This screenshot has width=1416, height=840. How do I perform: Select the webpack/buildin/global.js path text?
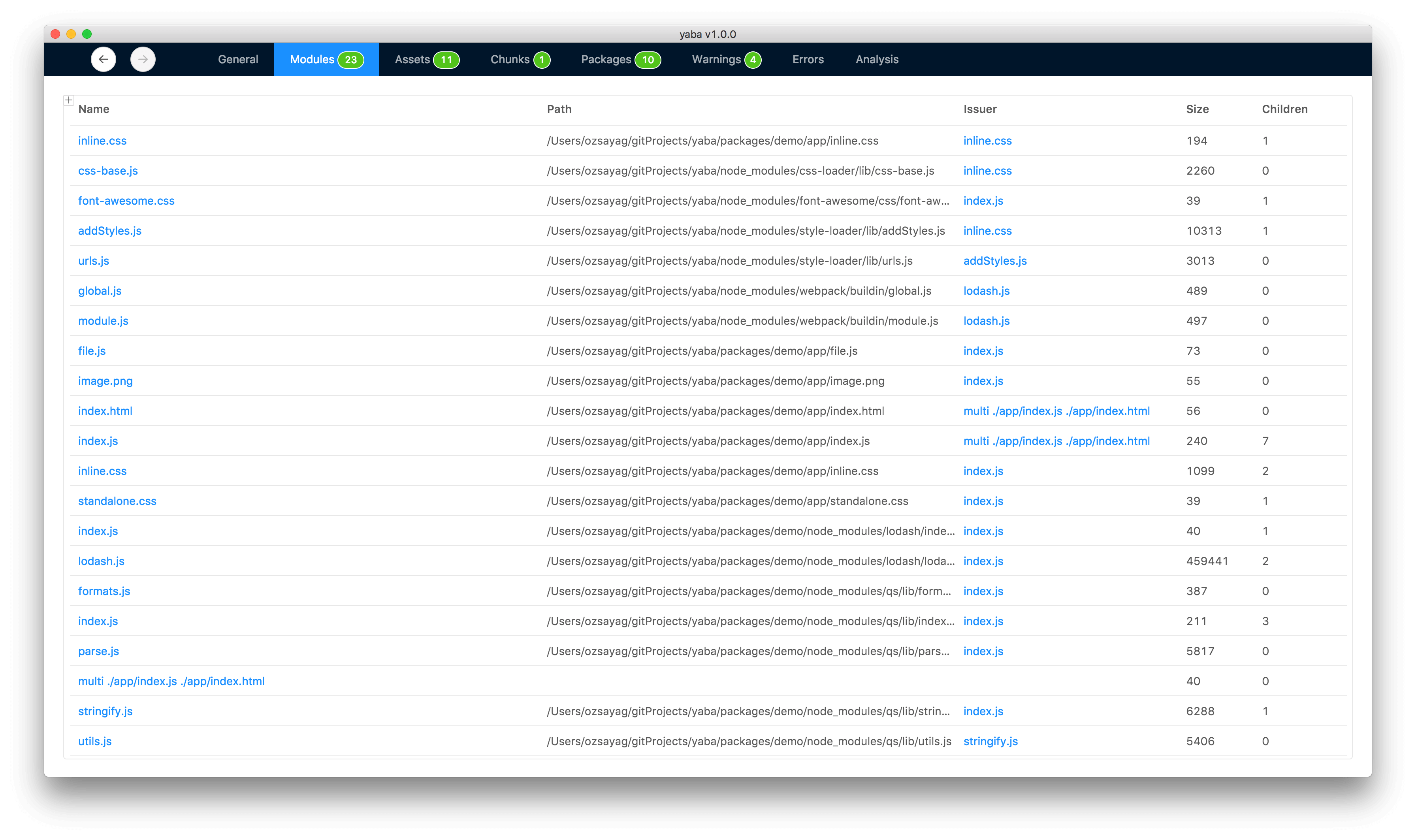pos(739,291)
